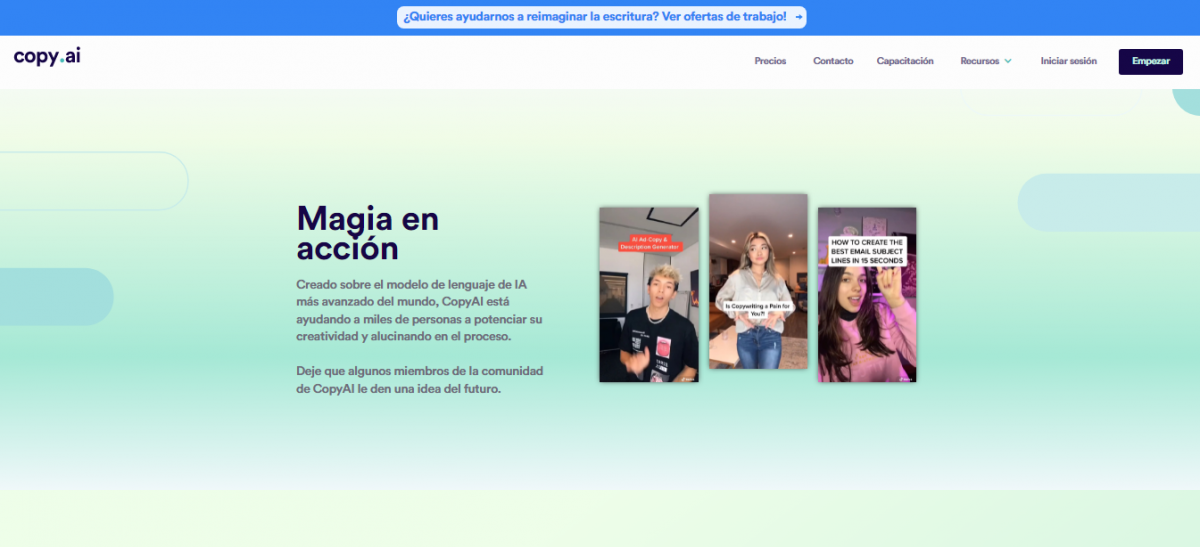Select Capacitación in the navigation bar

(x=905, y=61)
